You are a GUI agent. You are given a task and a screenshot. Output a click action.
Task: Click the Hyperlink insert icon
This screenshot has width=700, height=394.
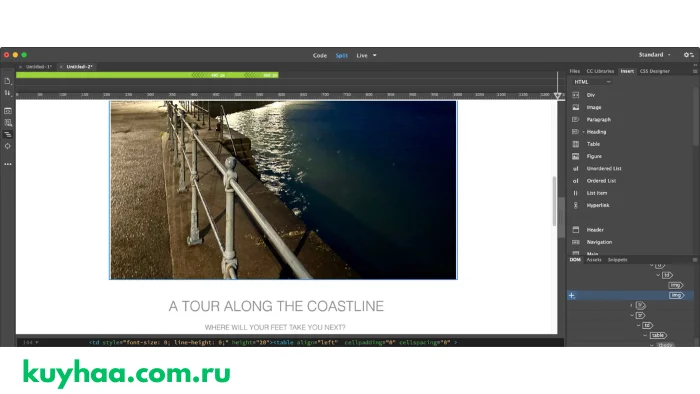click(x=576, y=205)
